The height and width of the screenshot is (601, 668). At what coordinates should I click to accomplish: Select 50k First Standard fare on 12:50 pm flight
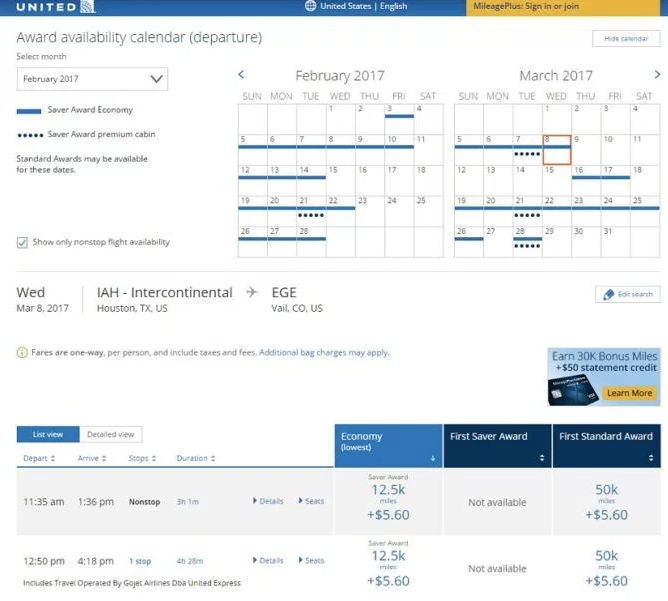pyautogui.click(x=606, y=568)
